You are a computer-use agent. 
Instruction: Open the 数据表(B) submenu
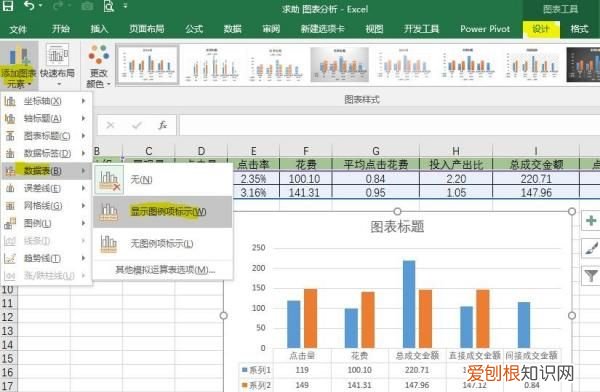tap(46, 171)
